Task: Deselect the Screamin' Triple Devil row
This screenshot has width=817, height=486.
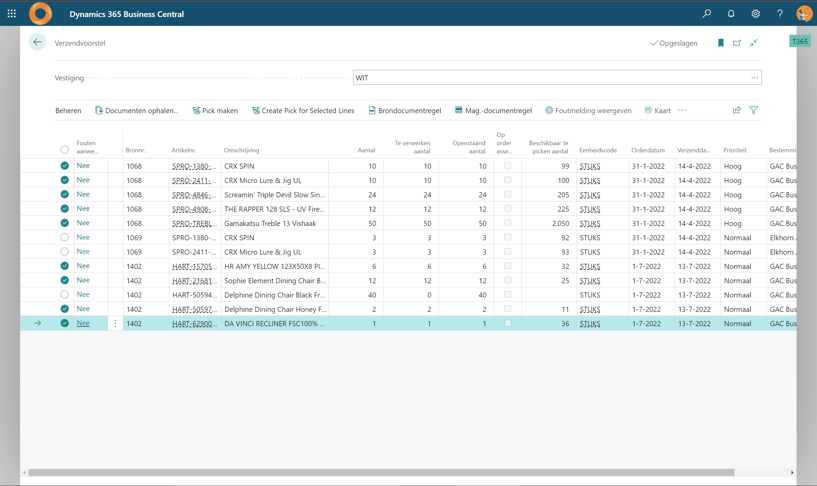Action: 64,194
